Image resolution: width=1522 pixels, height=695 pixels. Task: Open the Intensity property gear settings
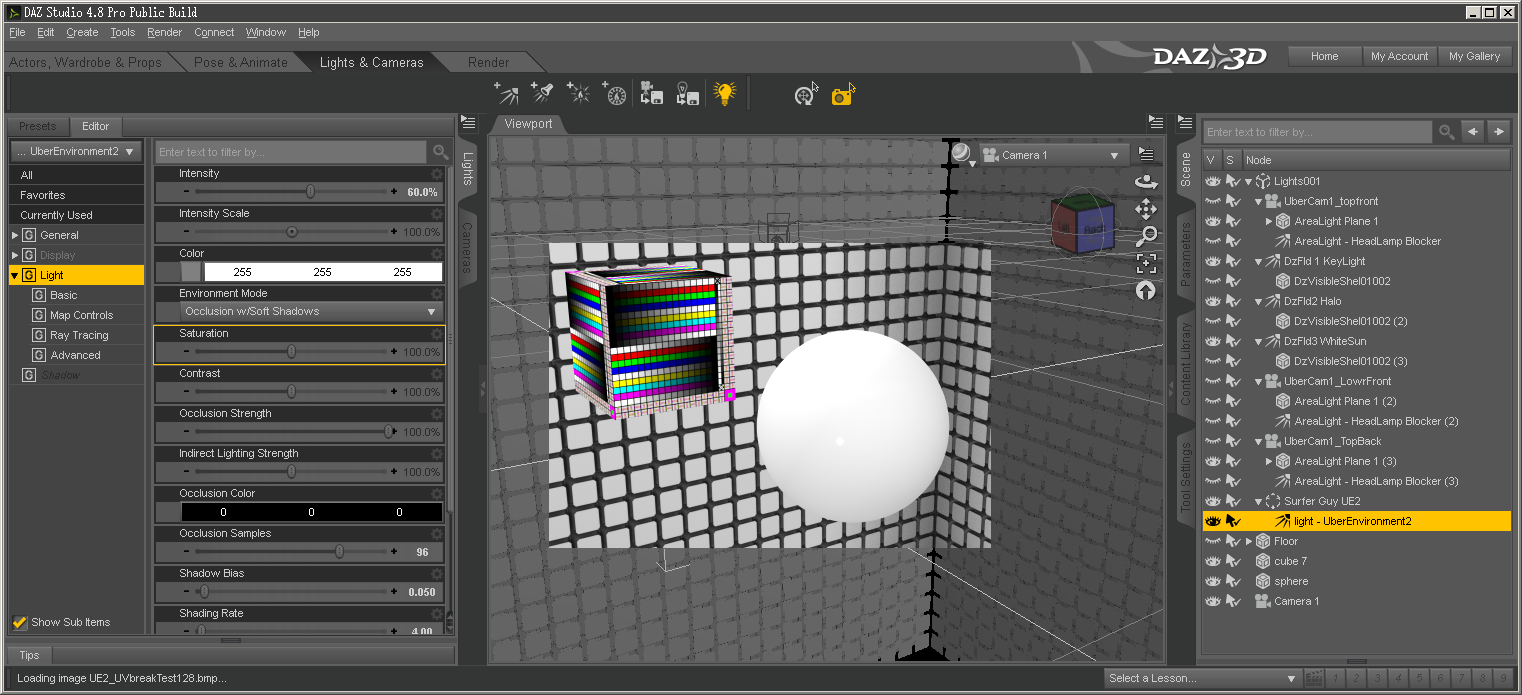pyautogui.click(x=437, y=174)
